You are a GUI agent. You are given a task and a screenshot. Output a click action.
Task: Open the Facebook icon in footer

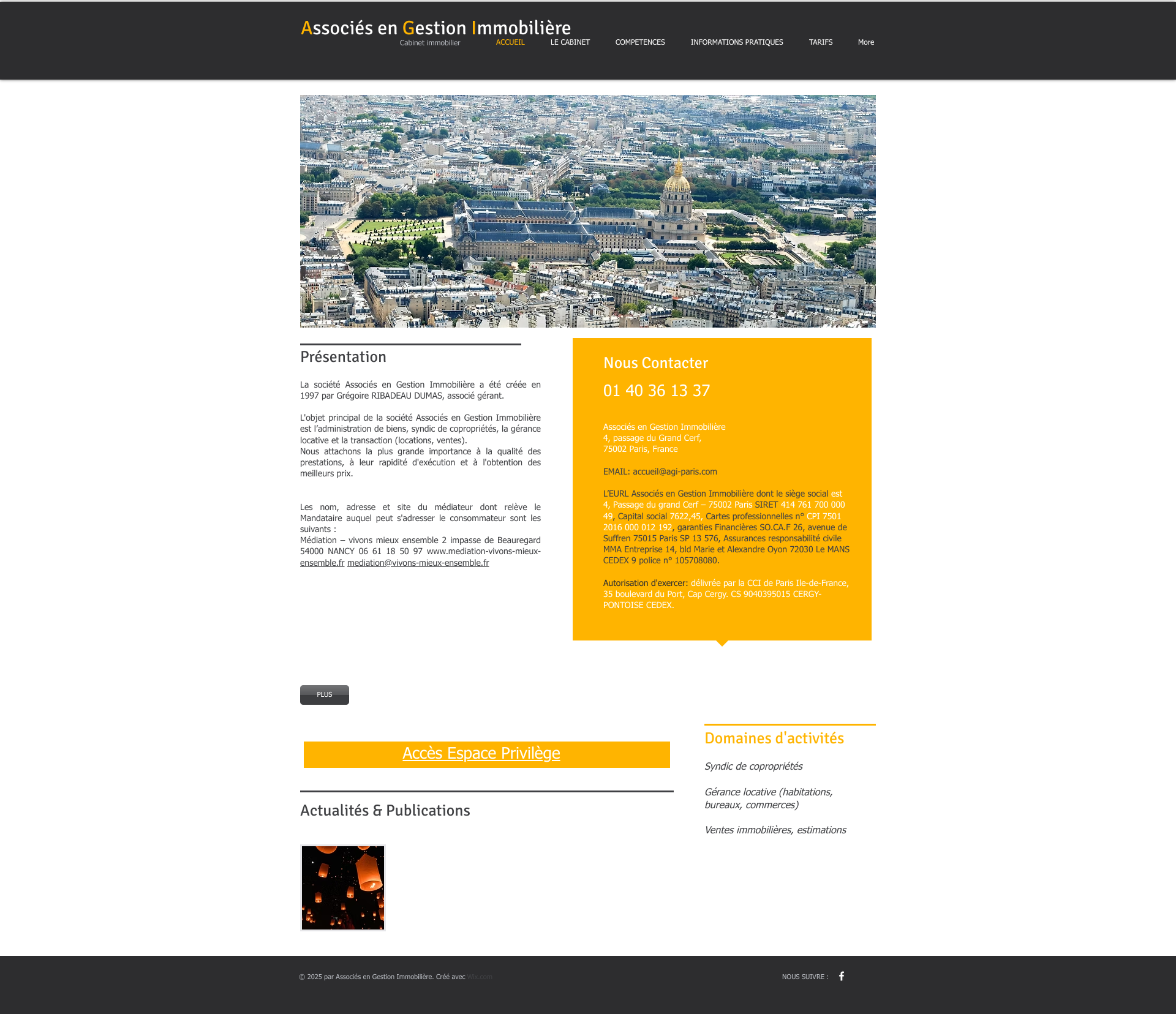842,976
